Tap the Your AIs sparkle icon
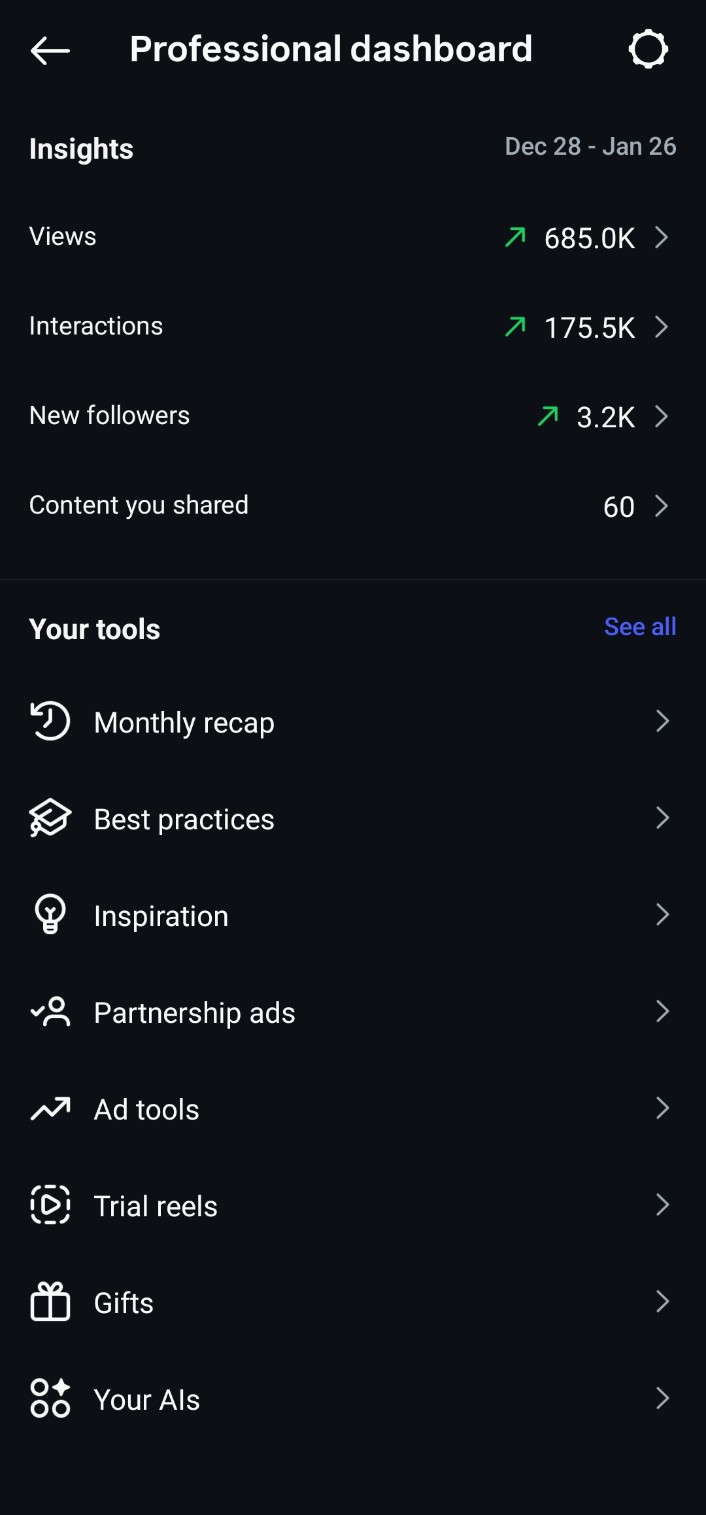706x1515 pixels. click(x=50, y=1399)
